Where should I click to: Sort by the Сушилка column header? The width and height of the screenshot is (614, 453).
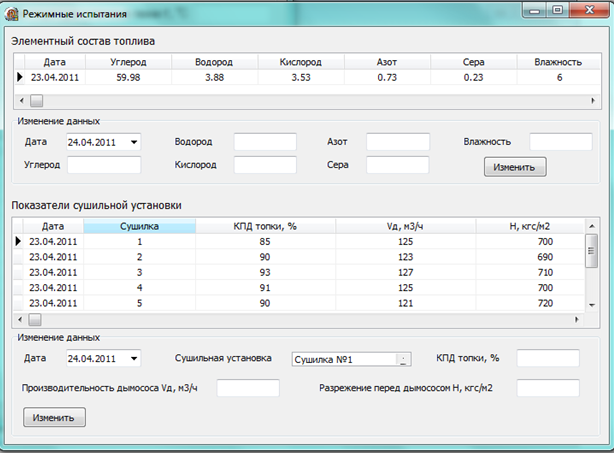click(x=139, y=226)
